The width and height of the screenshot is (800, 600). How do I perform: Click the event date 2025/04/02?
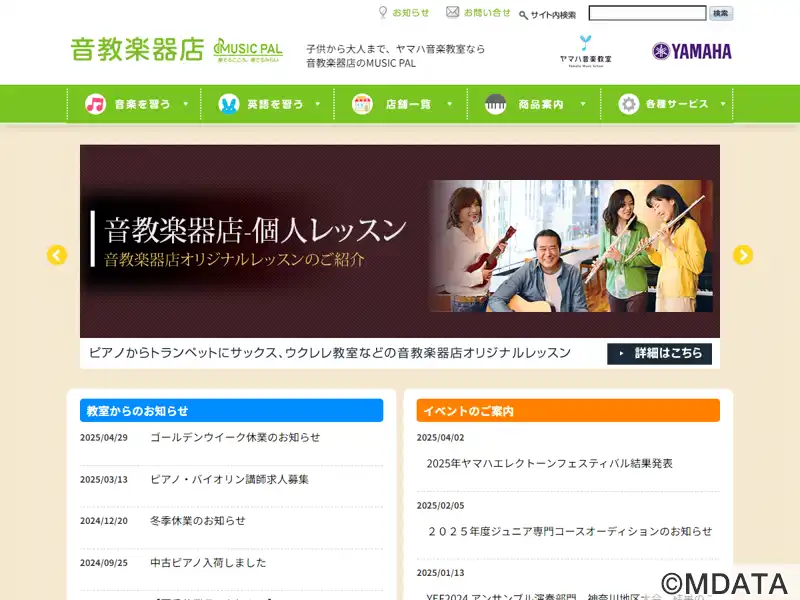[441, 438]
